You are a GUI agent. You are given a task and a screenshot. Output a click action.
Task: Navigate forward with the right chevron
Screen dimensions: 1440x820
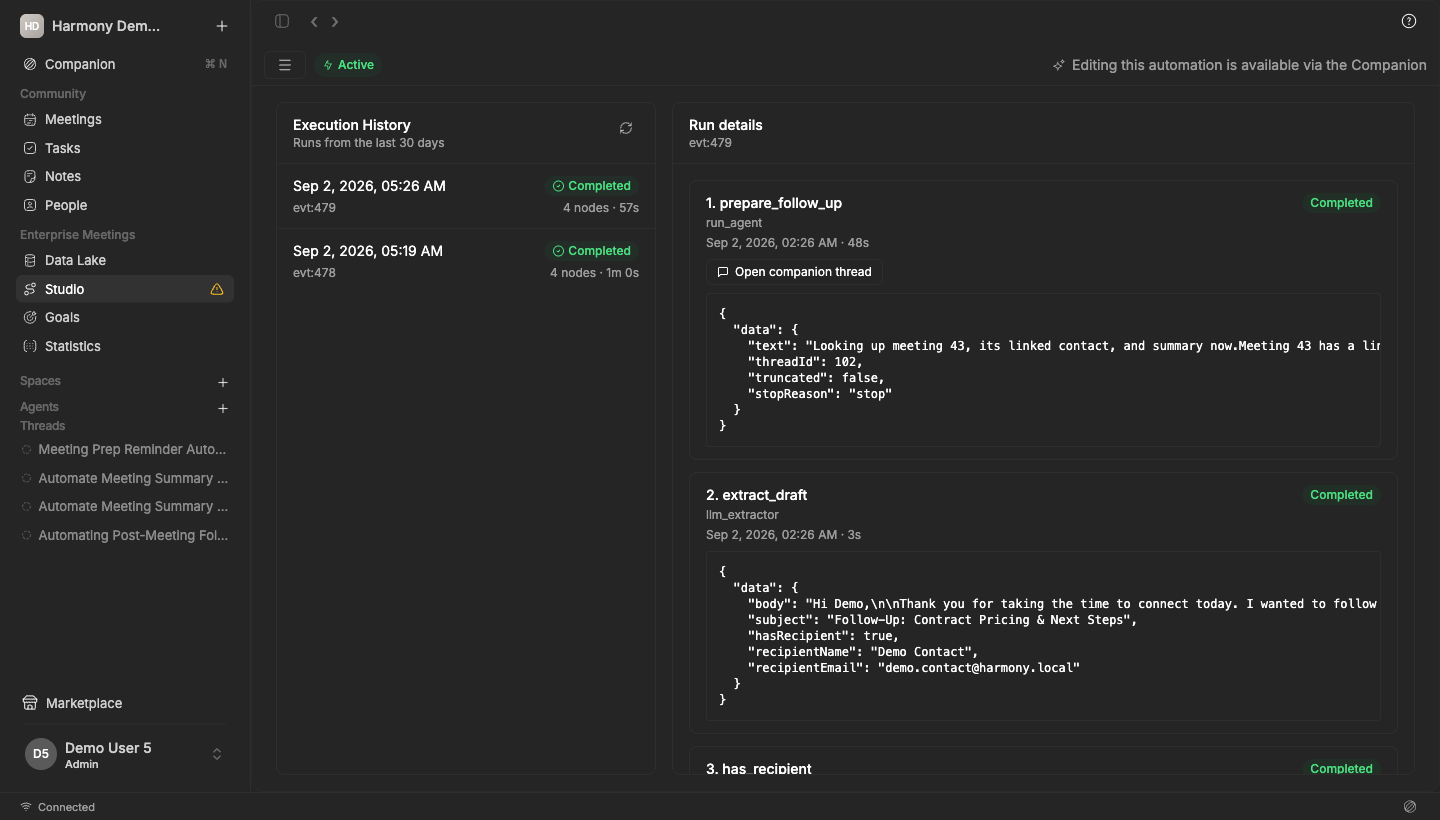tap(335, 21)
